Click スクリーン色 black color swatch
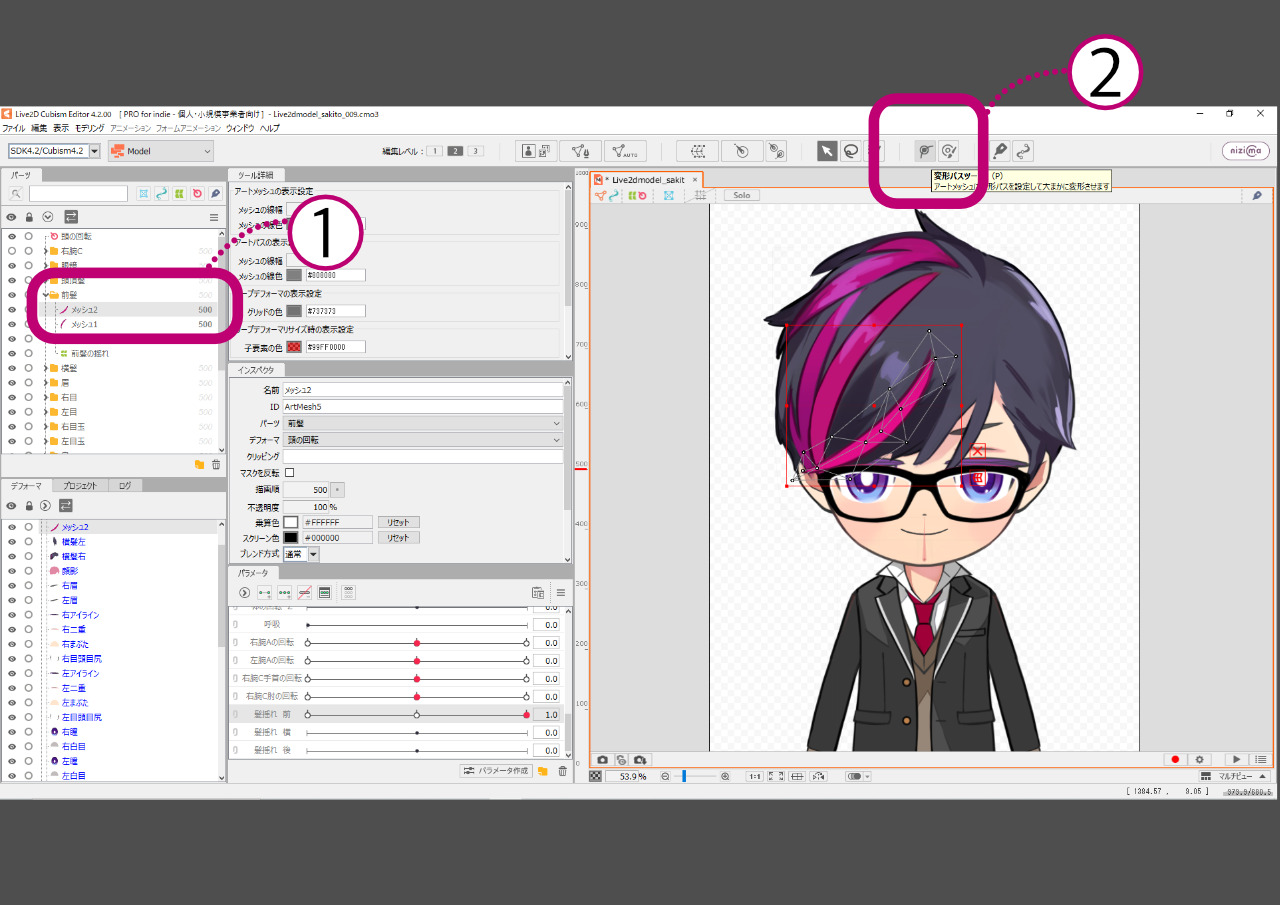The width and height of the screenshot is (1280, 905). [291, 538]
